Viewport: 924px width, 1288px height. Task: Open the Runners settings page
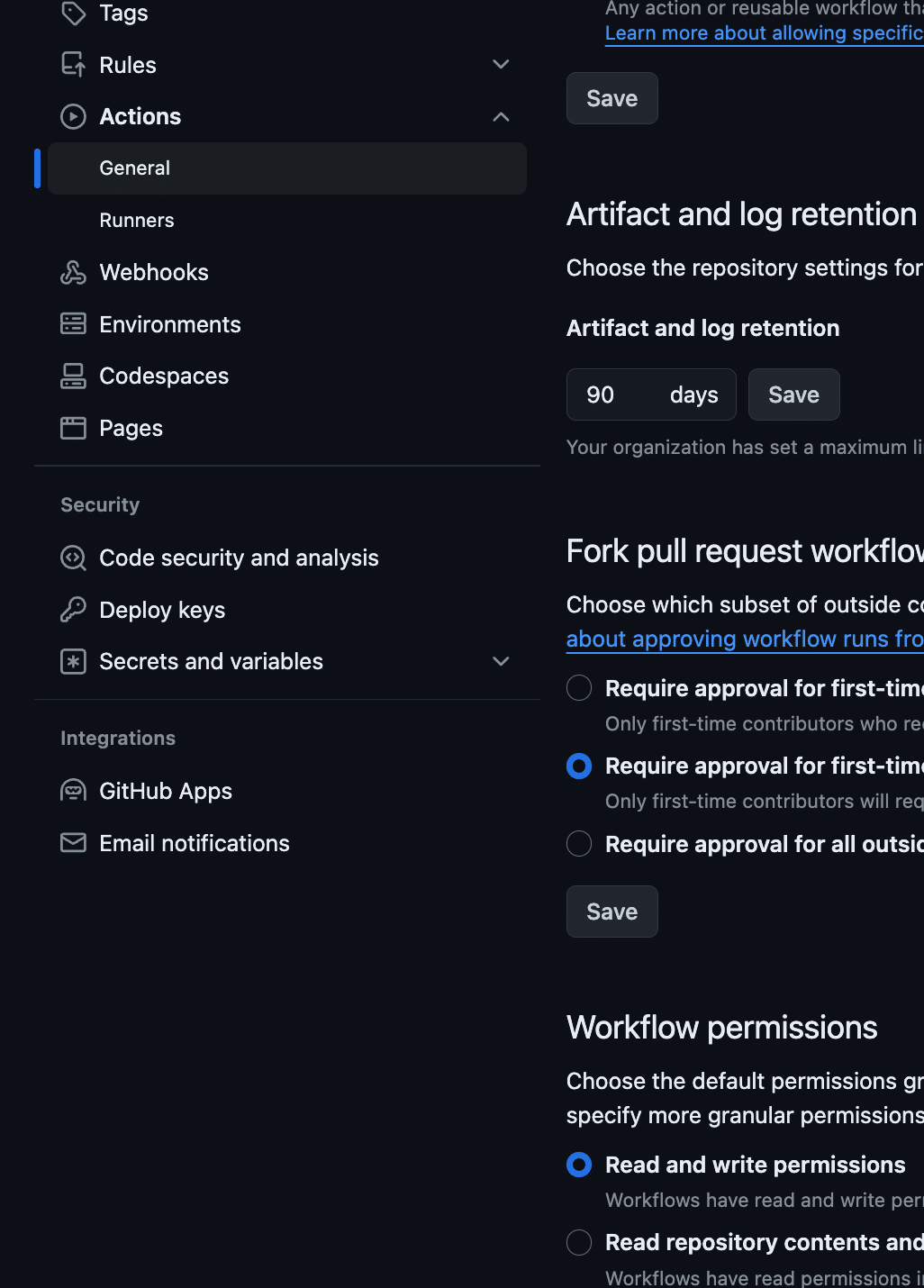click(x=137, y=221)
